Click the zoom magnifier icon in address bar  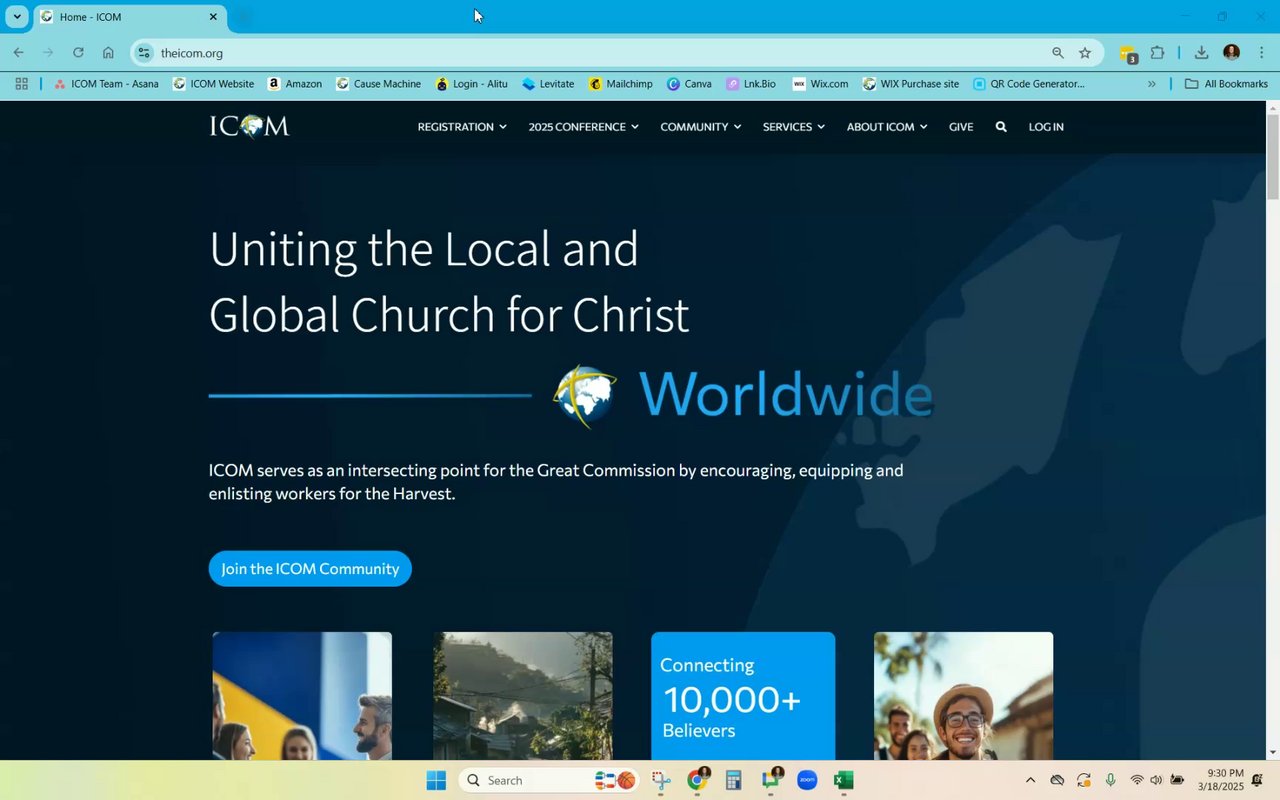1058,53
